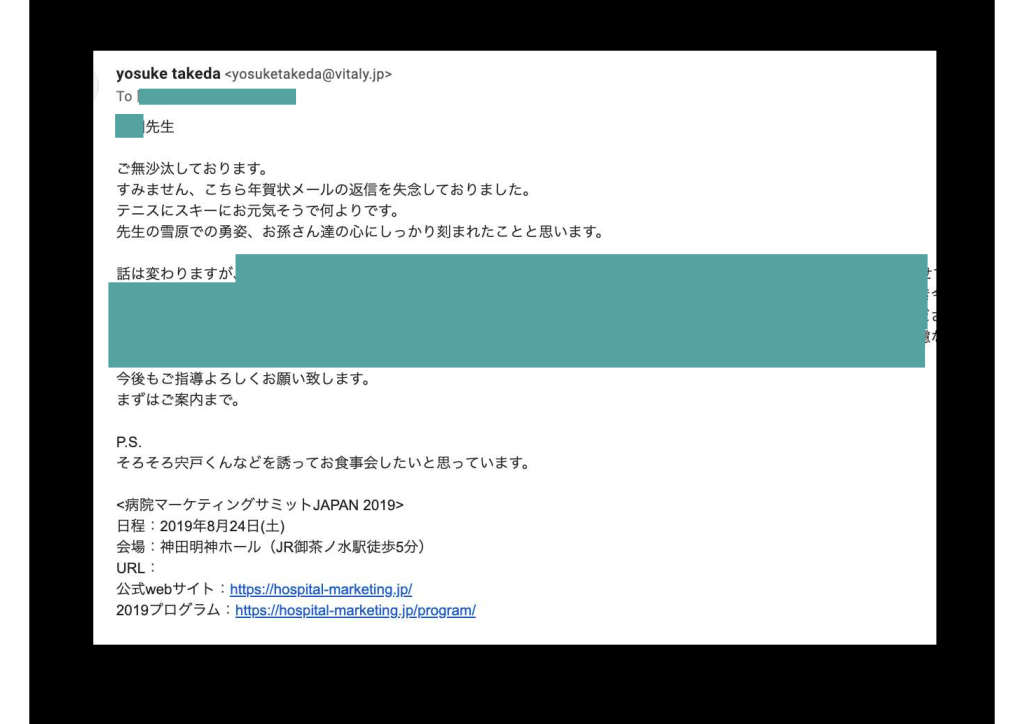Click the line mentioning 年賀状メール
Viewport: 1024px width, 724px height.
tap(322, 190)
